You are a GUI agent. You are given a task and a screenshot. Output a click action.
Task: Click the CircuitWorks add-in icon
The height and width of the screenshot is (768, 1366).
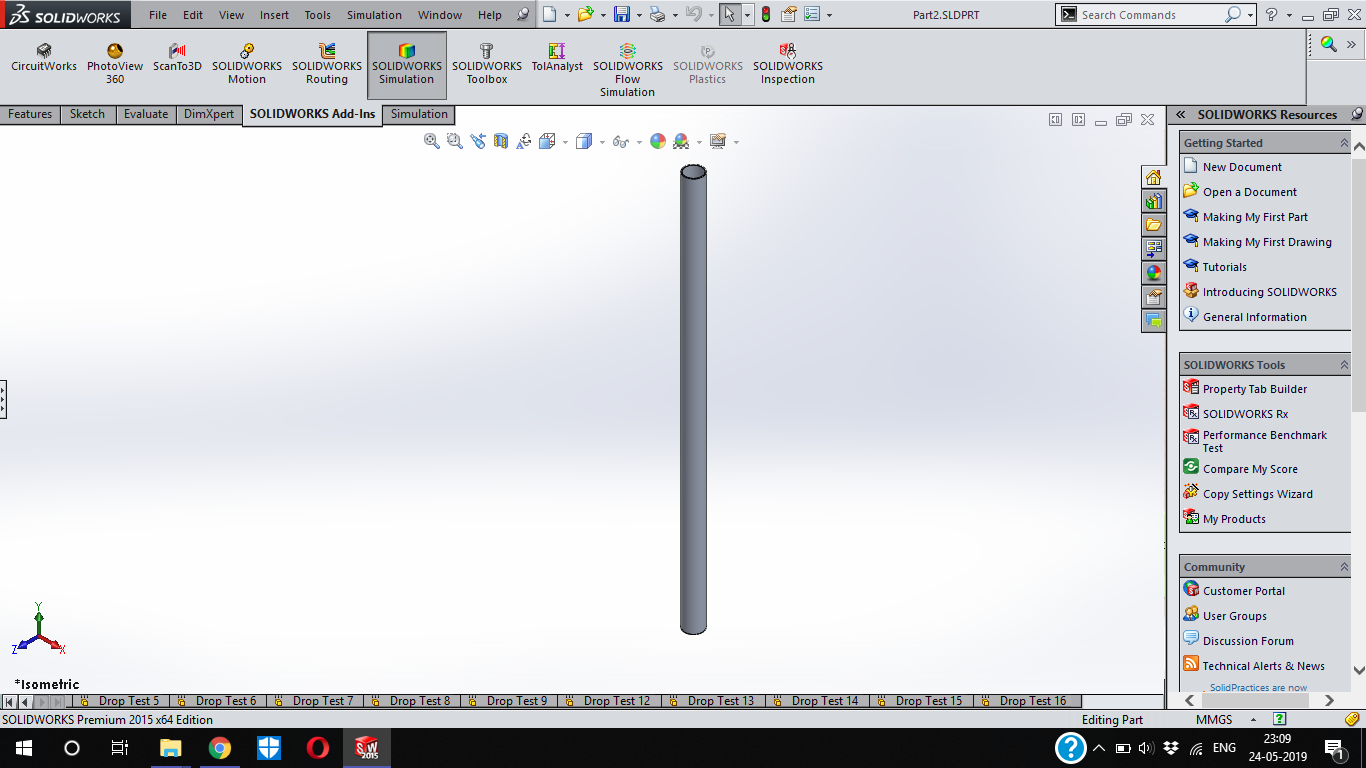click(x=44, y=58)
